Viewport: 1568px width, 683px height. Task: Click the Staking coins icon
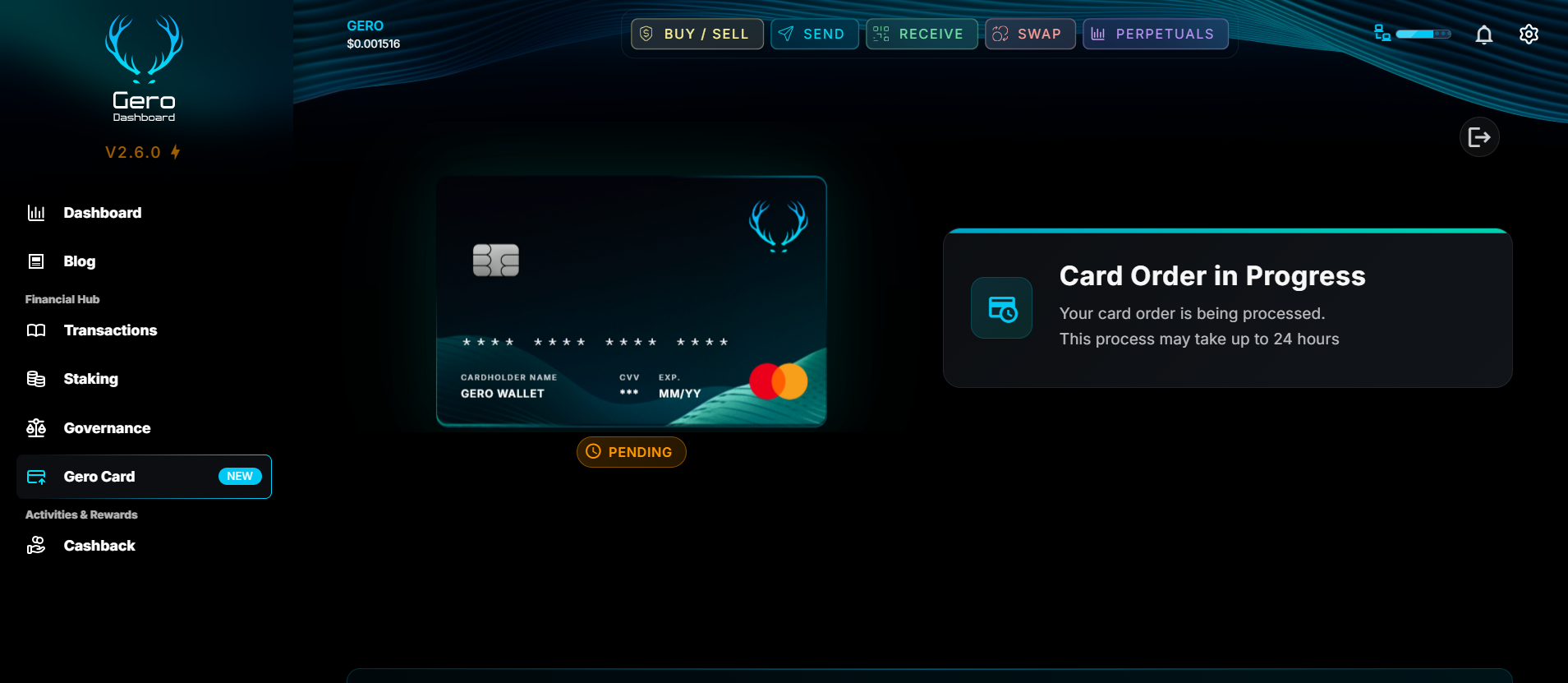36,379
